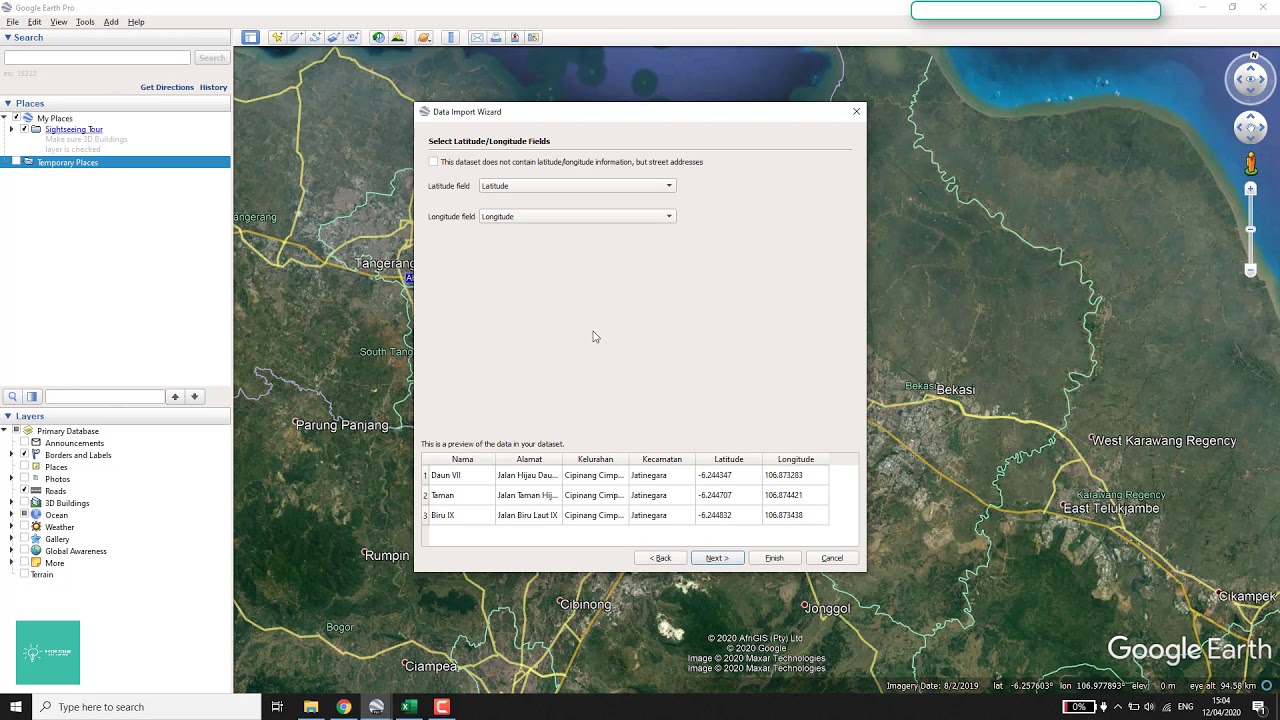
Task: Open the Add menu
Action: click(x=111, y=22)
